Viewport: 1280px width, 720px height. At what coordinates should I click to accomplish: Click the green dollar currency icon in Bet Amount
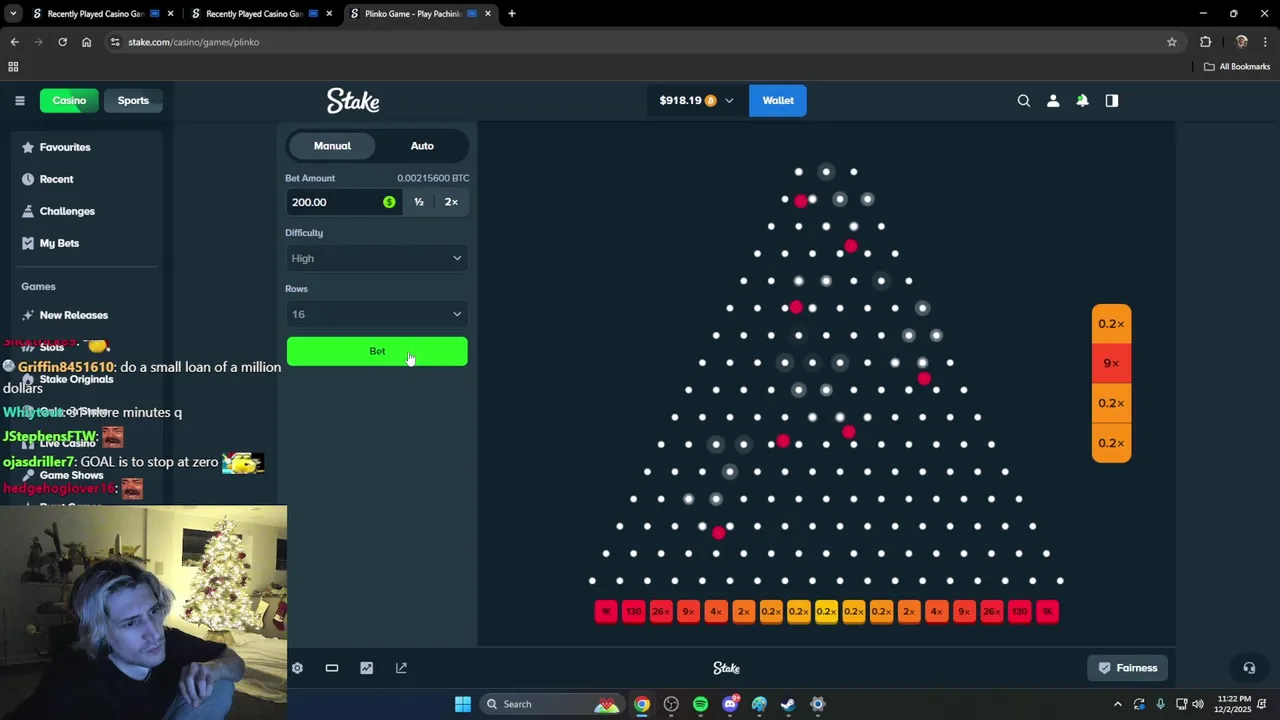pos(389,202)
